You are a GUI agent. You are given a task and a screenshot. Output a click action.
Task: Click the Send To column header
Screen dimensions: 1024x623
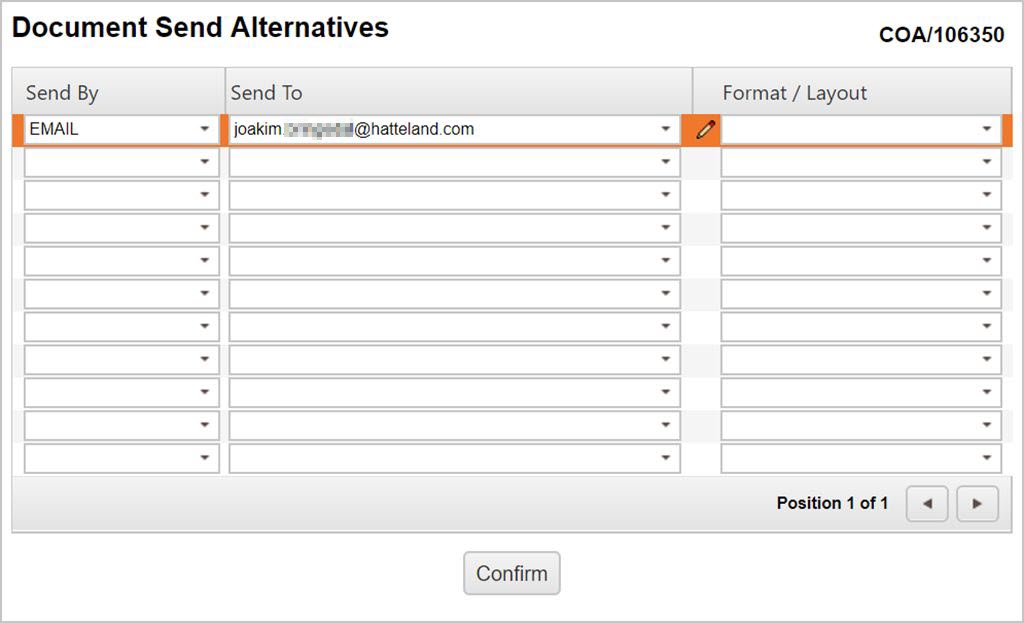pos(266,93)
